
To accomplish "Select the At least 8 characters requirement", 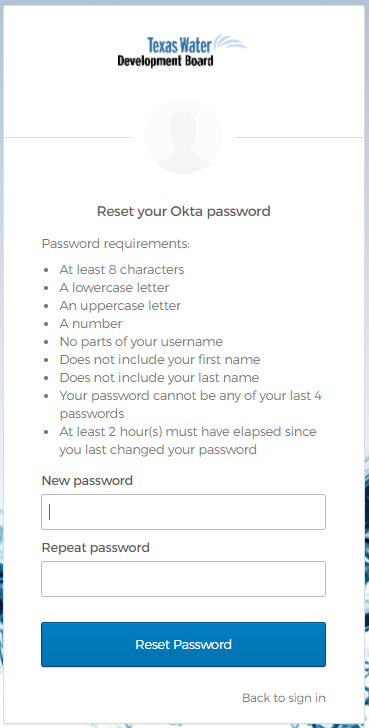I will click(122, 270).
